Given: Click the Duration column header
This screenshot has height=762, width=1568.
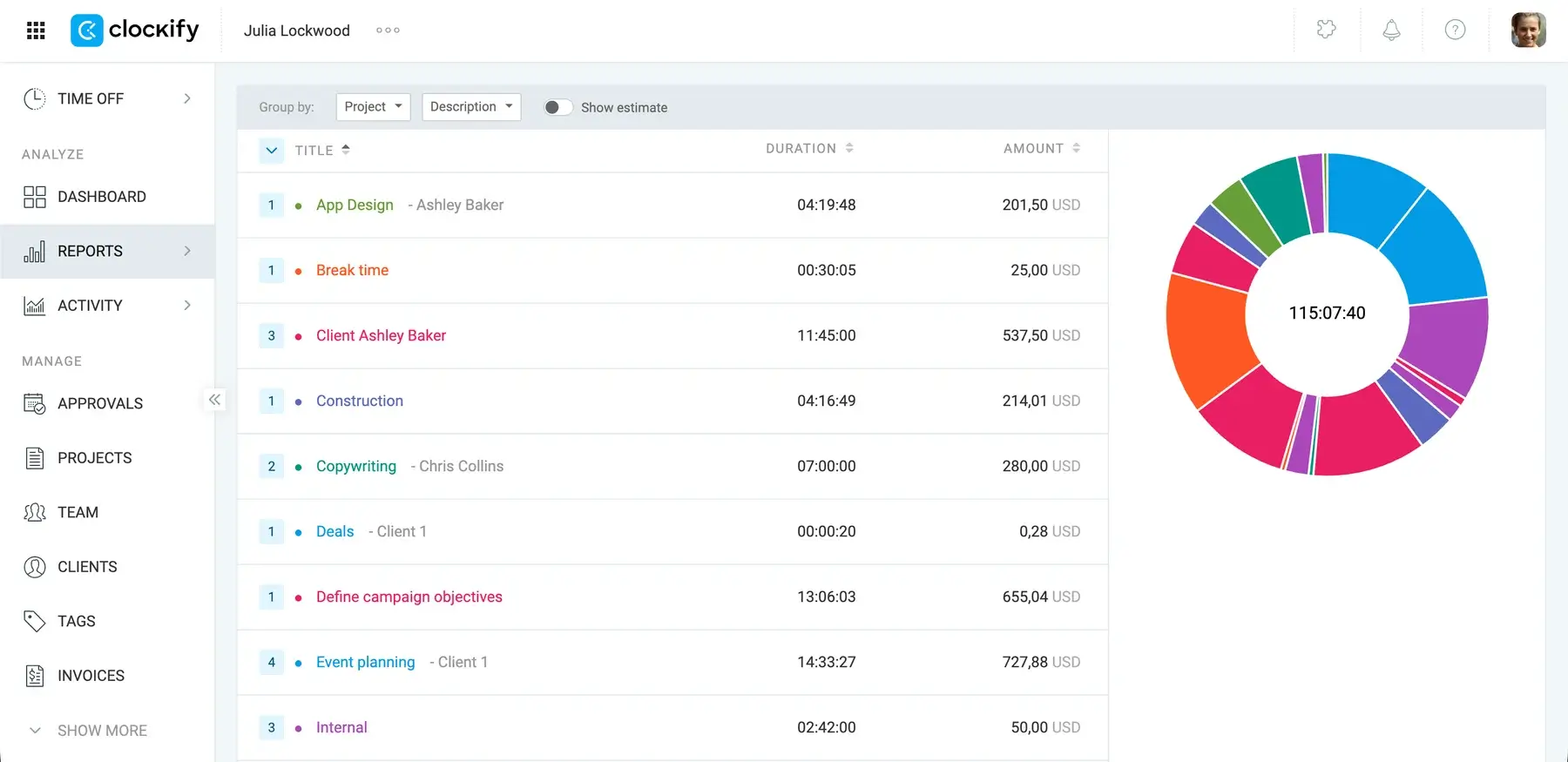Looking at the screenshot, I should point(801,148).
